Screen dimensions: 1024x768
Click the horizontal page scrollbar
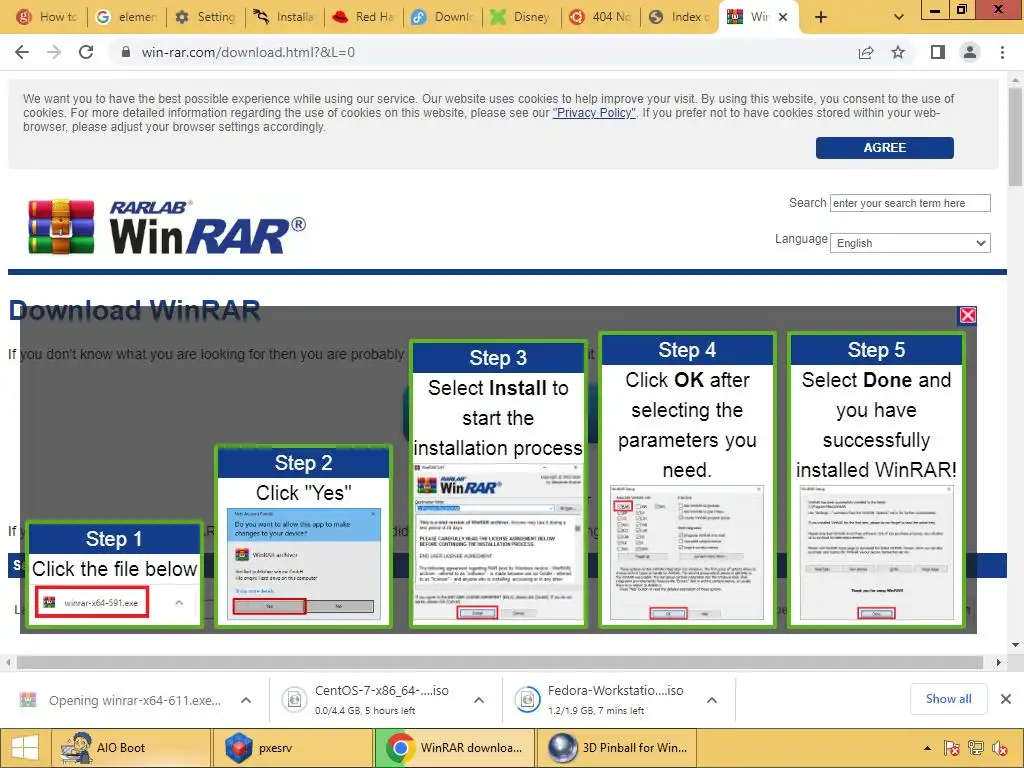(500, 662)
